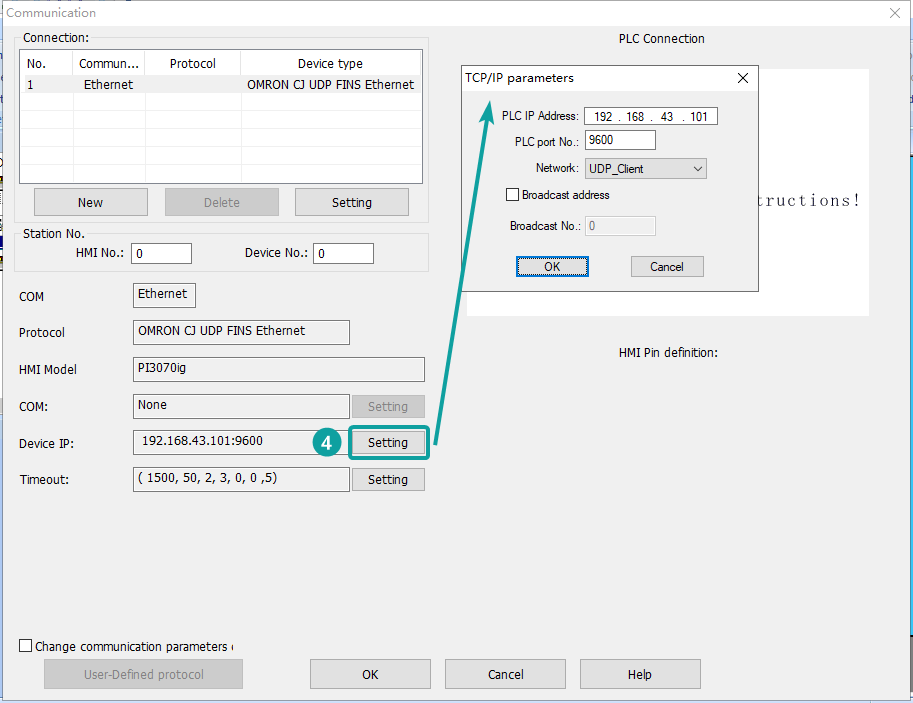Click the Device type column header
This screenshot has width=913, height=703.
tap(330, 64)
